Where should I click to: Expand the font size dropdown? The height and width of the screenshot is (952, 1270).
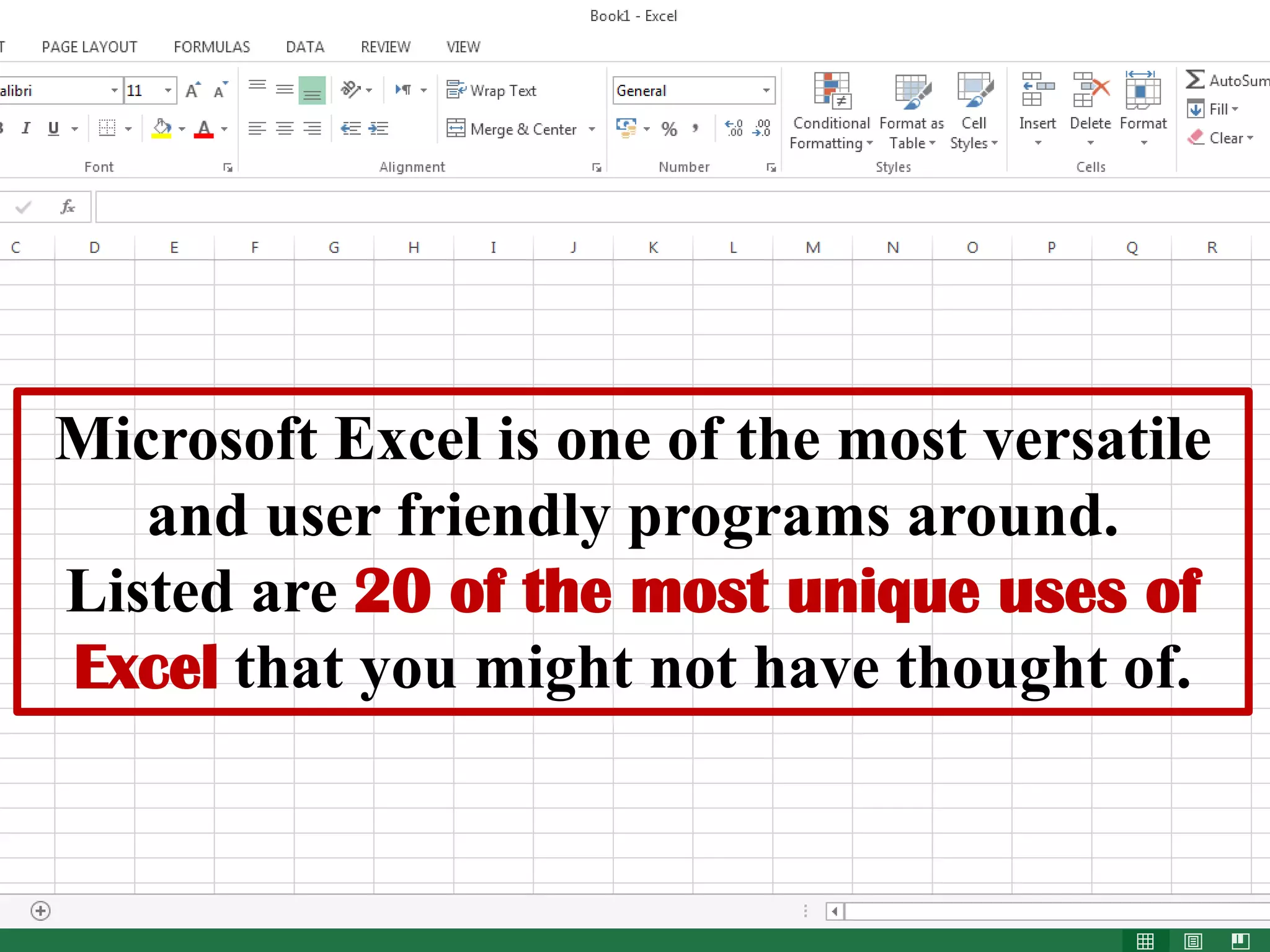pos(168,90)
